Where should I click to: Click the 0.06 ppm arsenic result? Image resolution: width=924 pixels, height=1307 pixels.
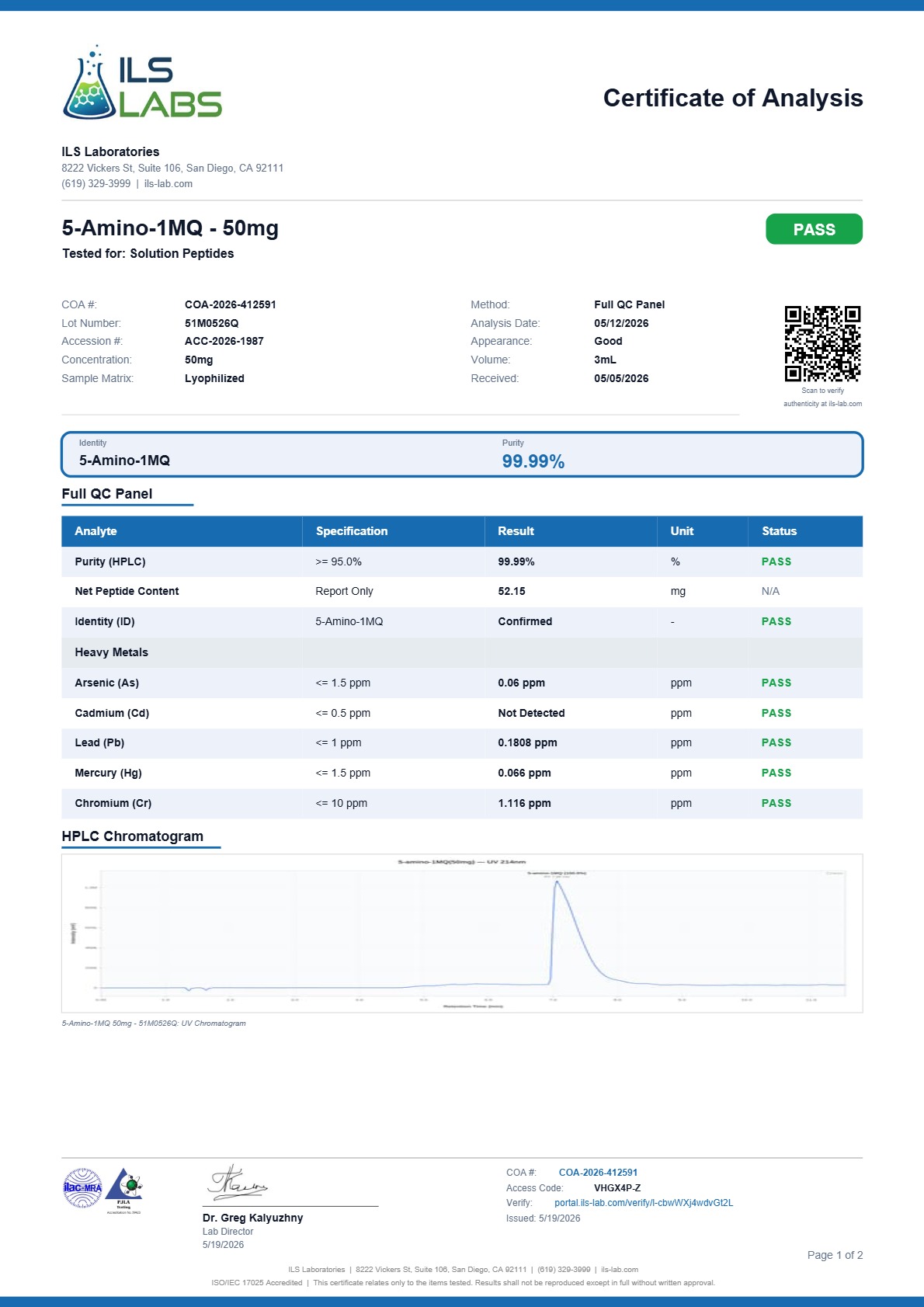pos(521,683)
